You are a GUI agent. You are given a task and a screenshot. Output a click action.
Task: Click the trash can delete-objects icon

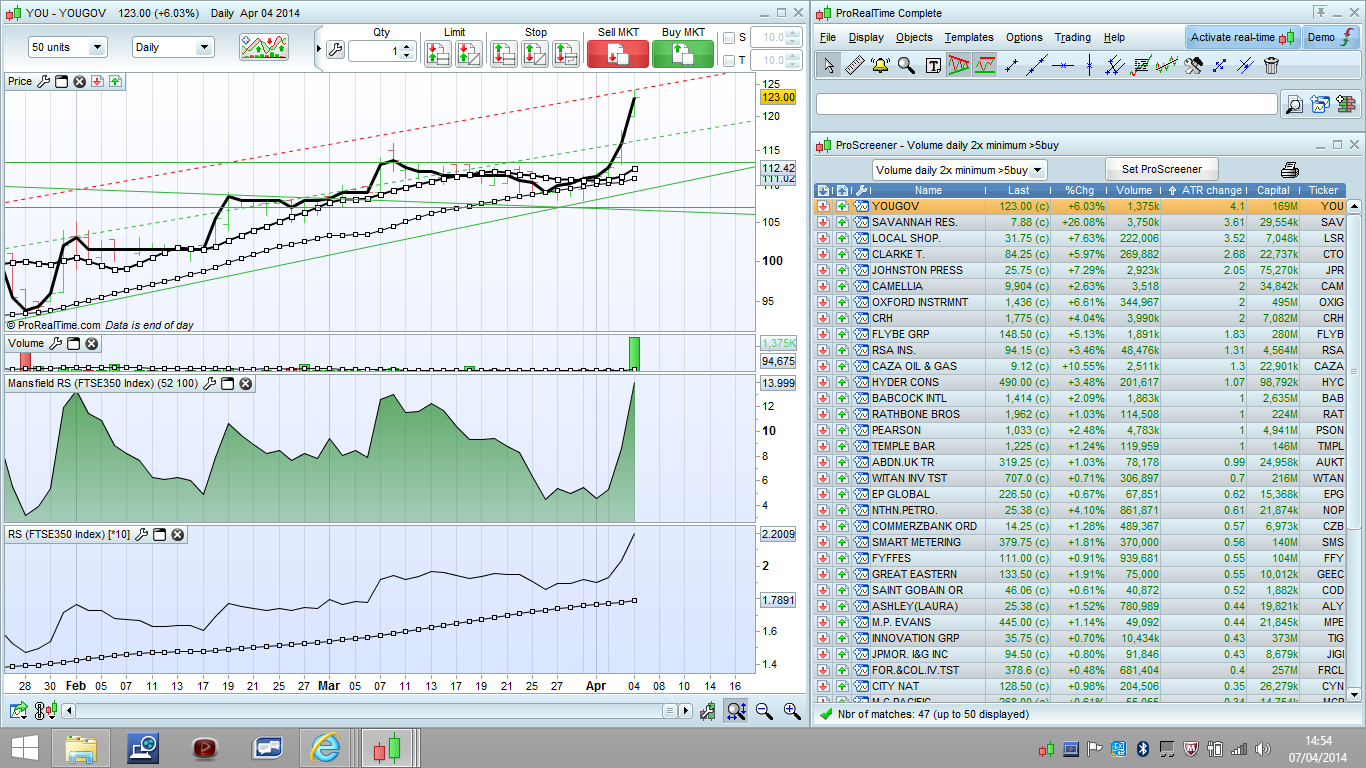[1271, 66]
